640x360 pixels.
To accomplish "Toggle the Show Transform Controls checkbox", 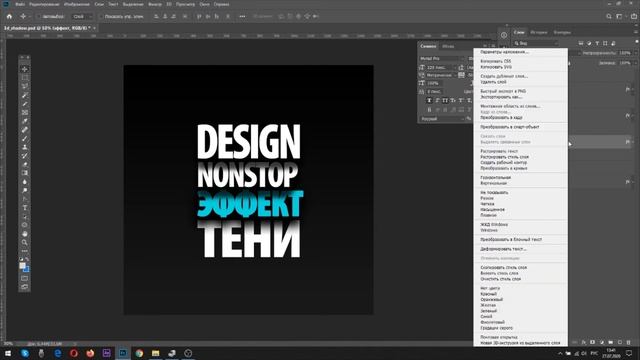I will [101, 17].
